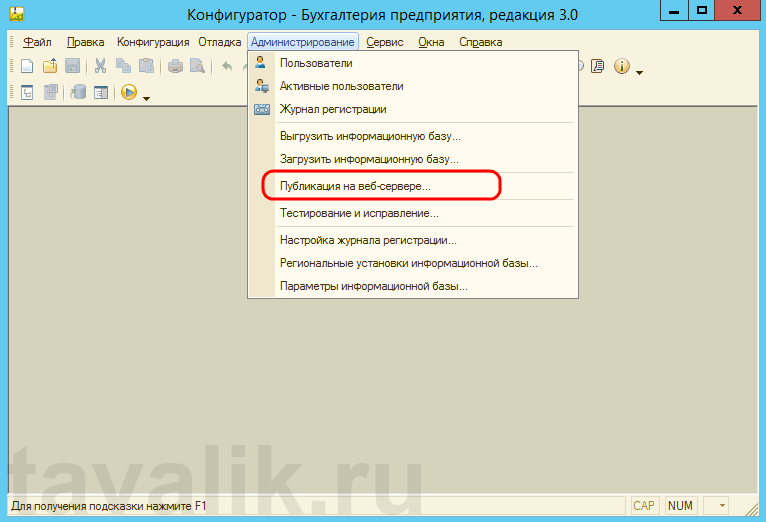Open Журнал регистрации entry

pos(413,109)
